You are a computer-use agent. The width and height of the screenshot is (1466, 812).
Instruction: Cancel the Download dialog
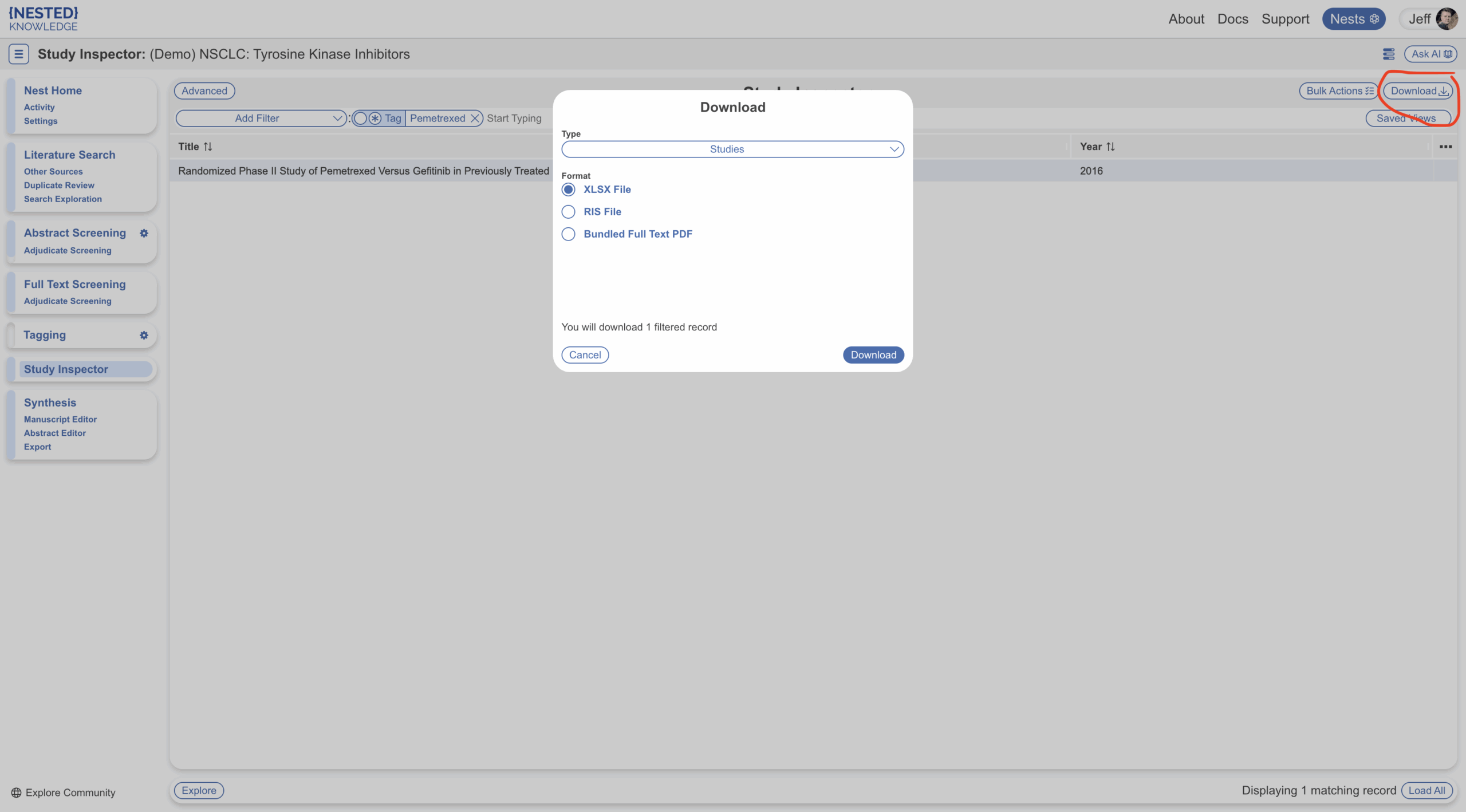pyautogui.click(x=585, y=355)
